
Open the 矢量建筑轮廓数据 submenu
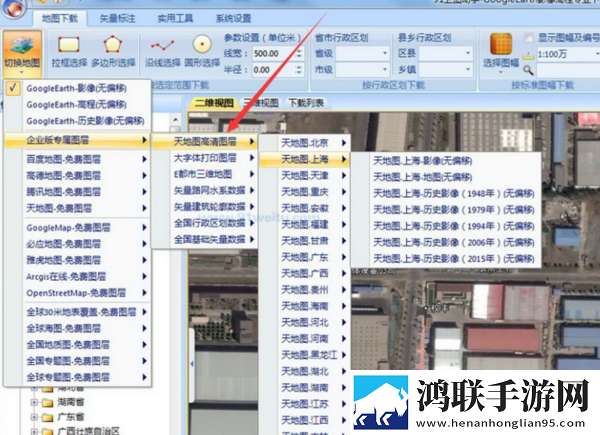click(205, 207)
